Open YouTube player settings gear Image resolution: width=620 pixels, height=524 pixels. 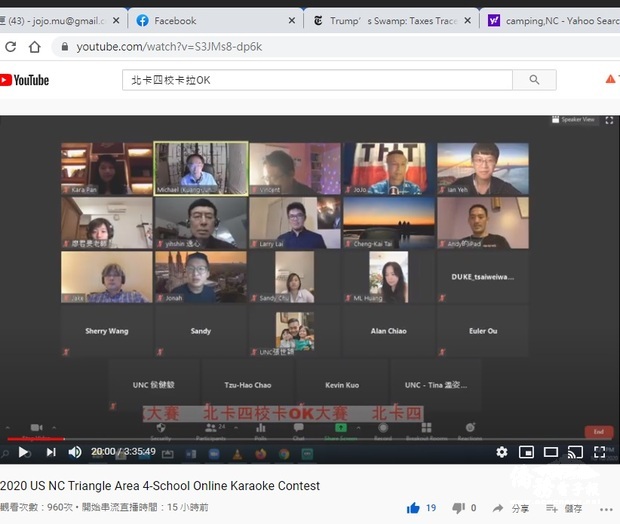[502, 452]
